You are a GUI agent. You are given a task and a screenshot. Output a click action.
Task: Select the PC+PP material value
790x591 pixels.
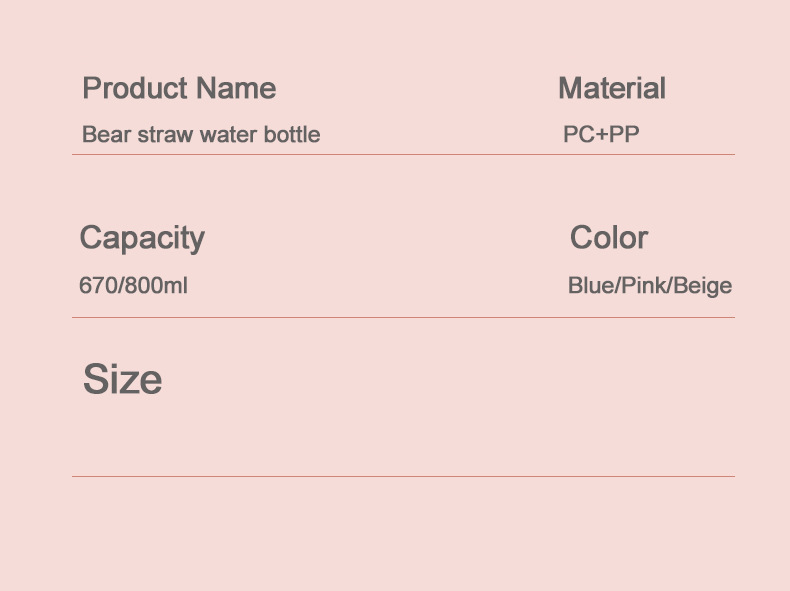tap(600, 134)
